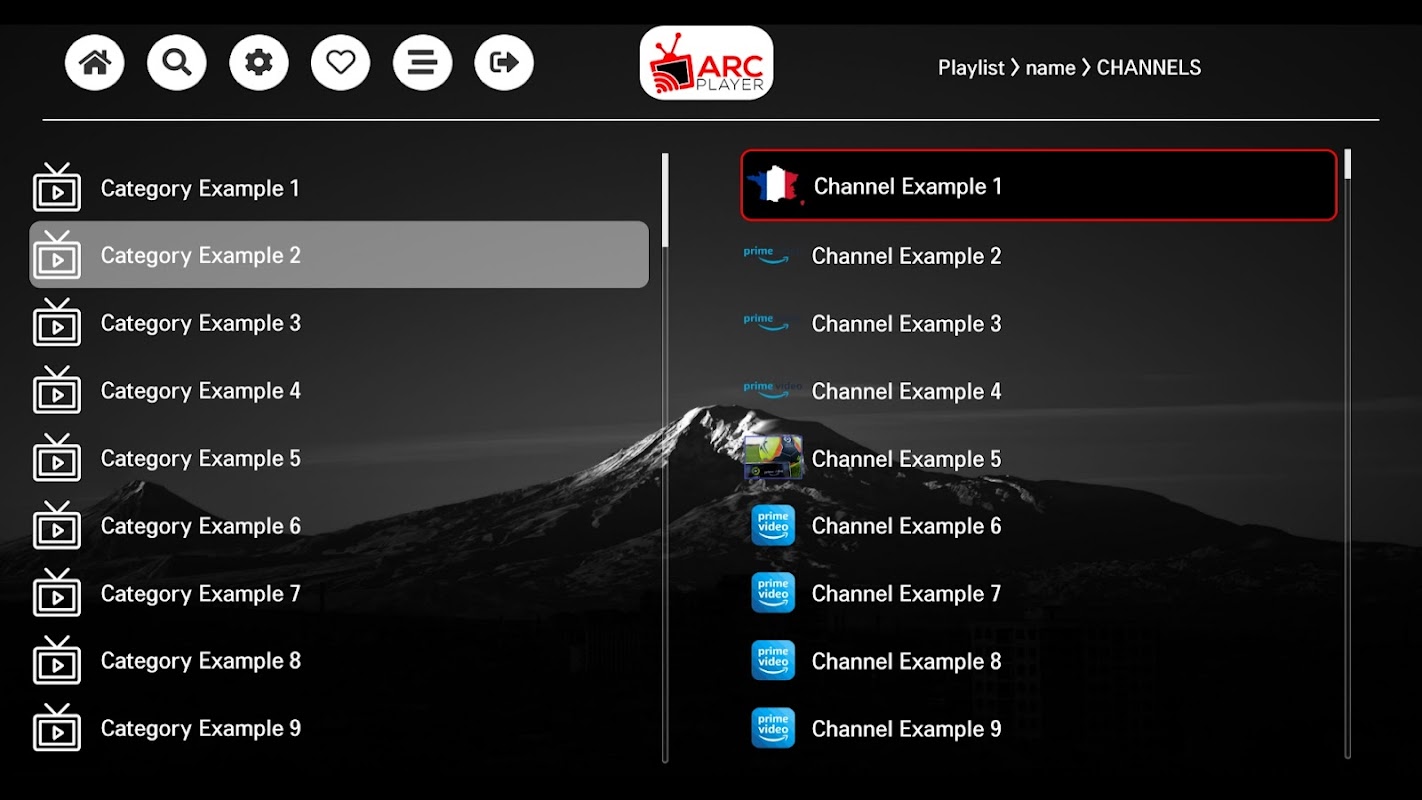The width and height of the screenshot is (1422, 800).
Task: Open the settings gear icon
Action: point(259,63)
